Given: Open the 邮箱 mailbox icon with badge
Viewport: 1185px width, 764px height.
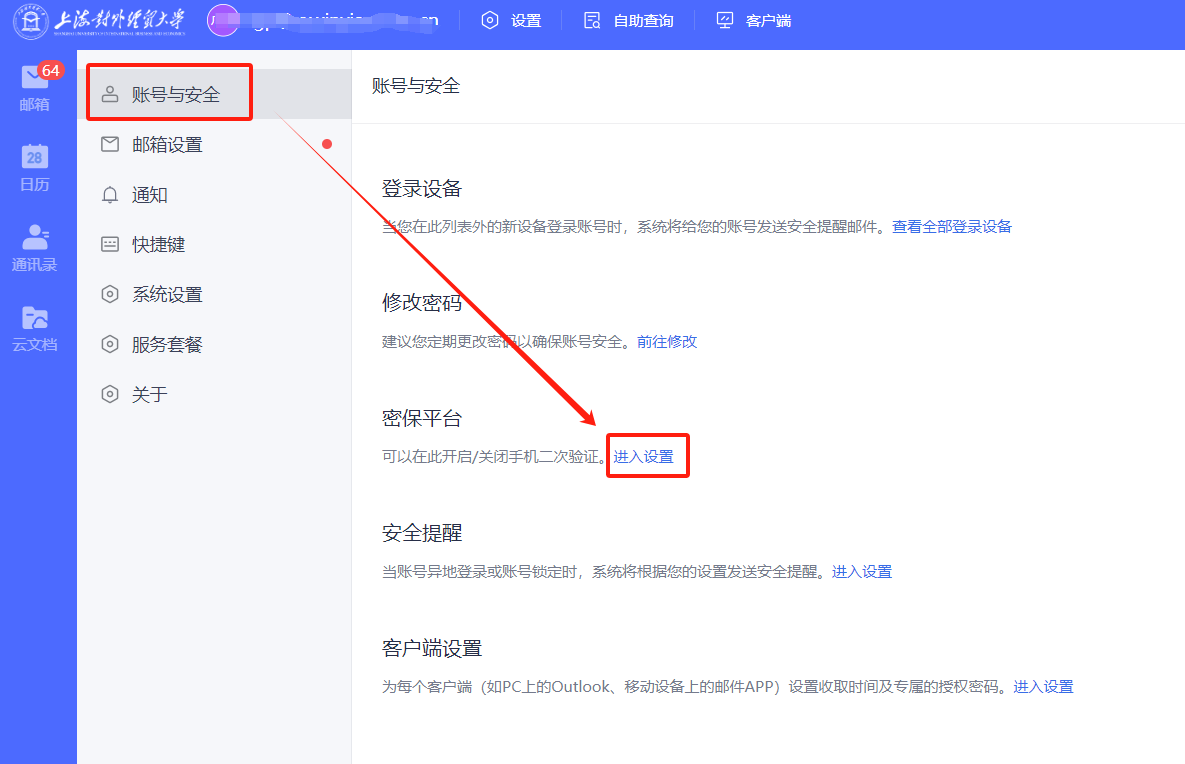Looking at the screenshot, I should [x=34, y=80].
